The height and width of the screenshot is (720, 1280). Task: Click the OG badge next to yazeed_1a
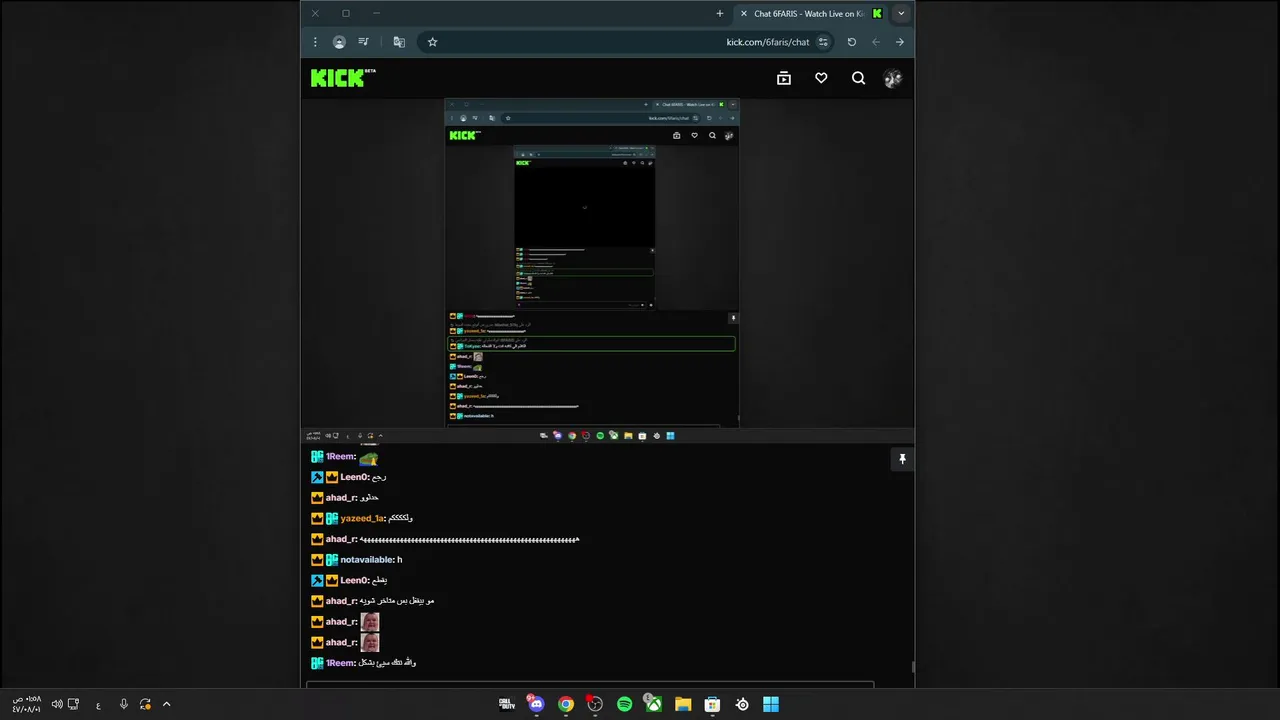coord(332,519)
